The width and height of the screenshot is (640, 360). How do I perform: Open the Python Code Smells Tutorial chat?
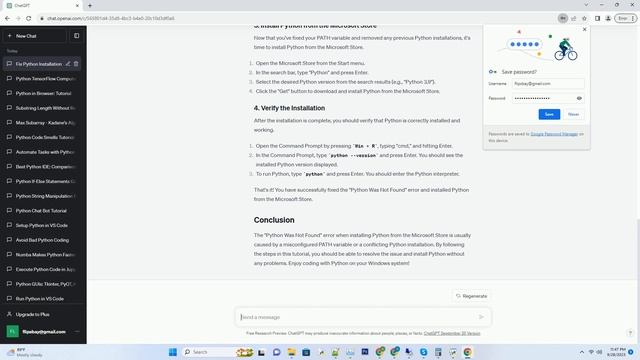pos(42,137)
